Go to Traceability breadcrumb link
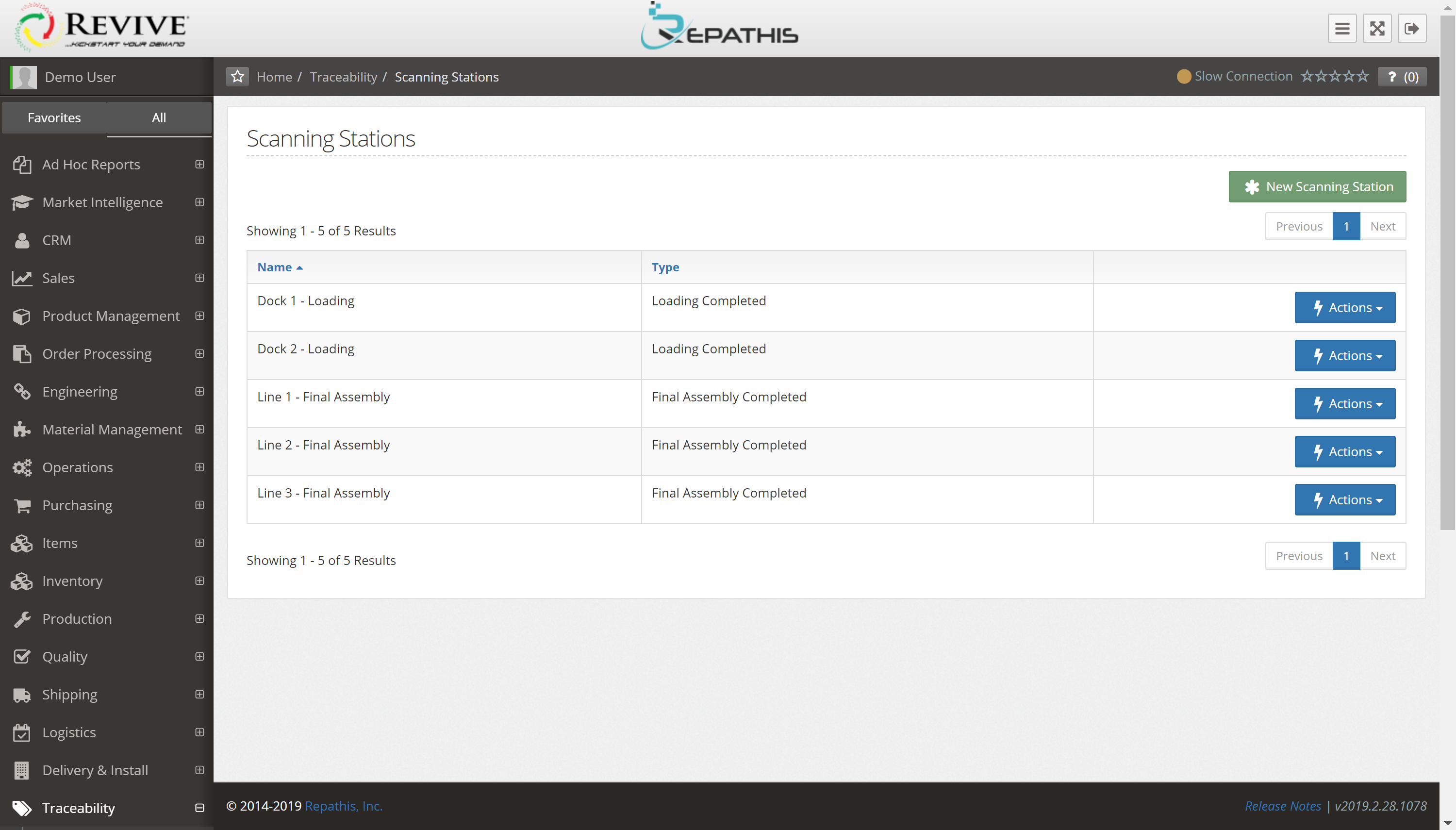The width and height of the screenshot is (1456, 830). coord(344,76)
